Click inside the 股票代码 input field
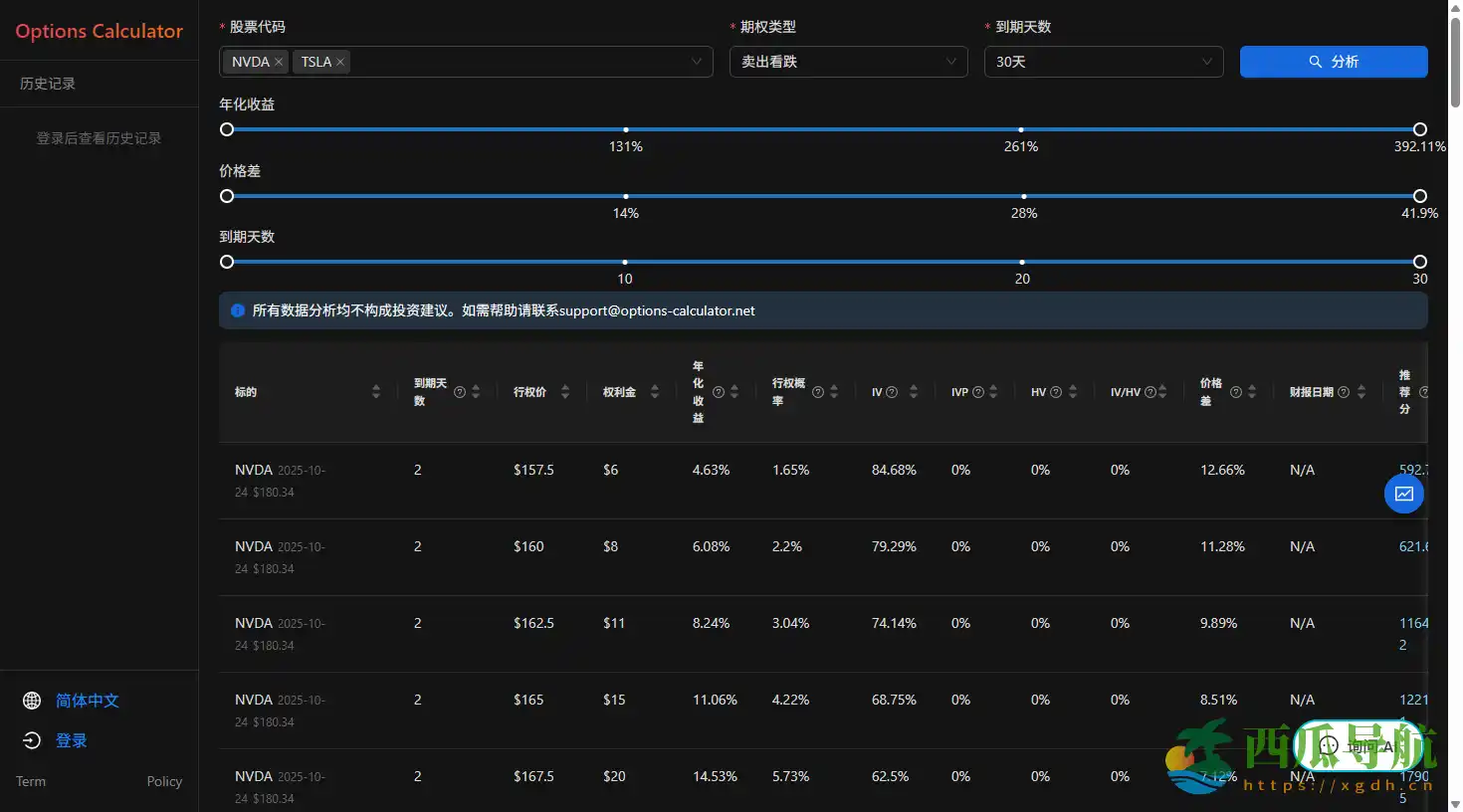The height and width of the screenshot is (812, 1463). point(518,62)
